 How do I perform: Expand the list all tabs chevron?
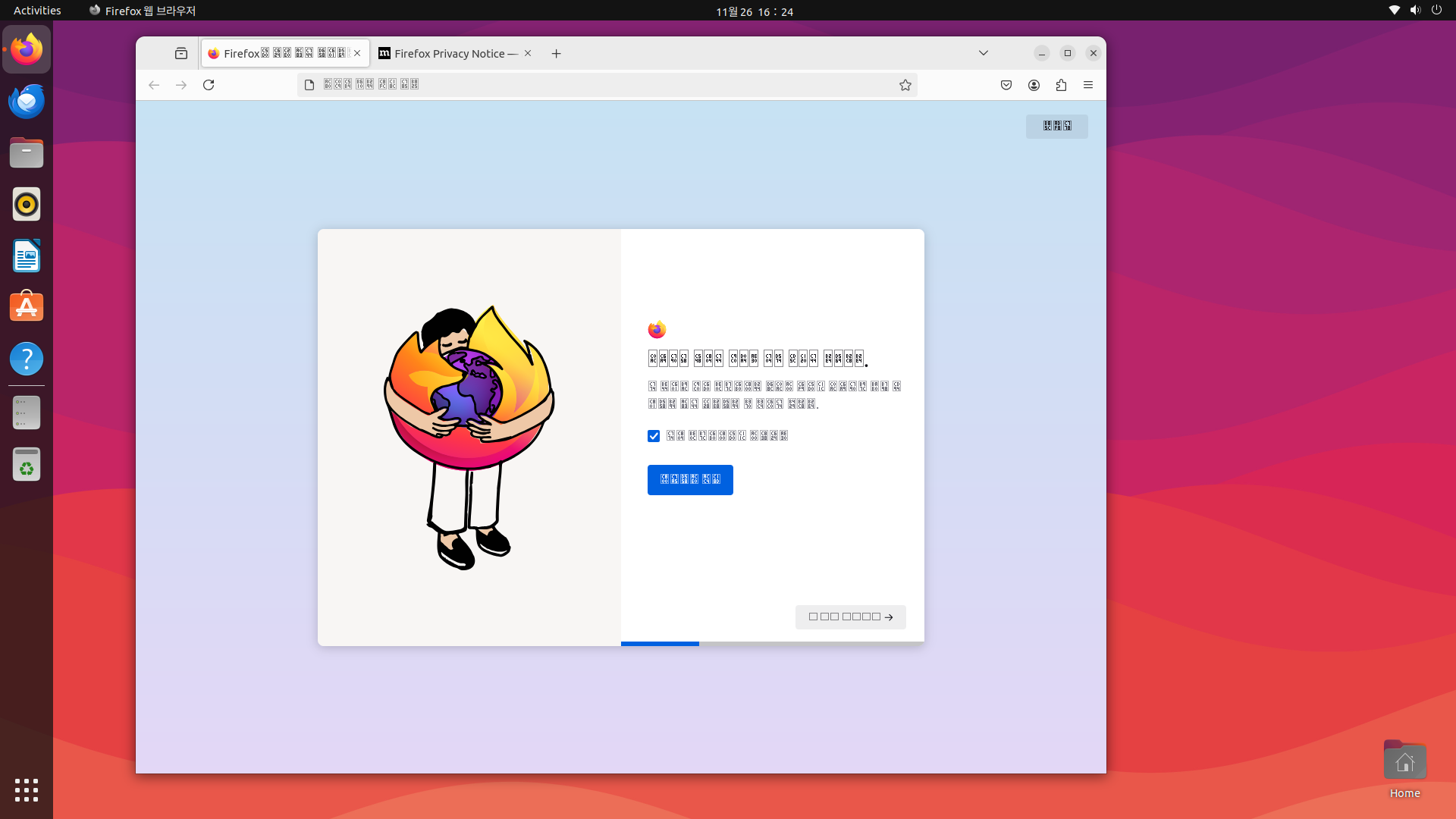pyautogui.click(x=984, y=53)
